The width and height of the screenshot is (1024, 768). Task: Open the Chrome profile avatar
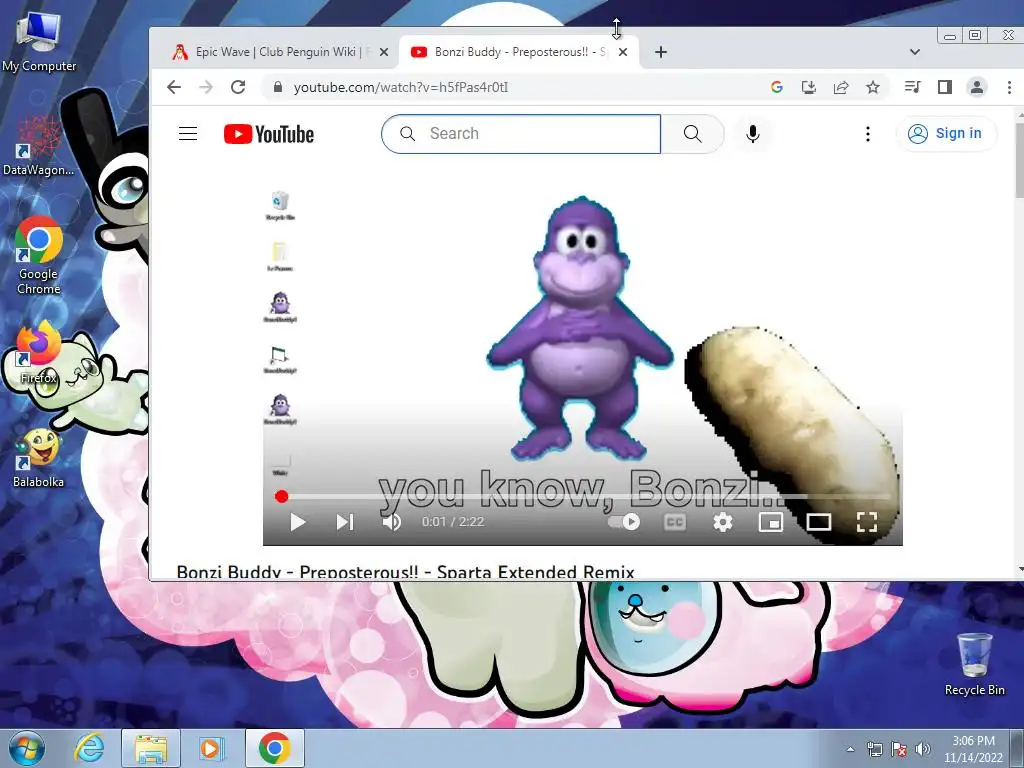click(977, 87)
